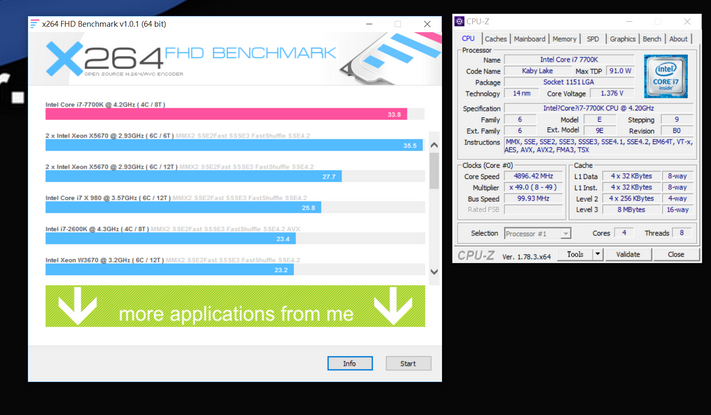
Task: Click the Threads count field showing 8
Action: pos(682,233)
